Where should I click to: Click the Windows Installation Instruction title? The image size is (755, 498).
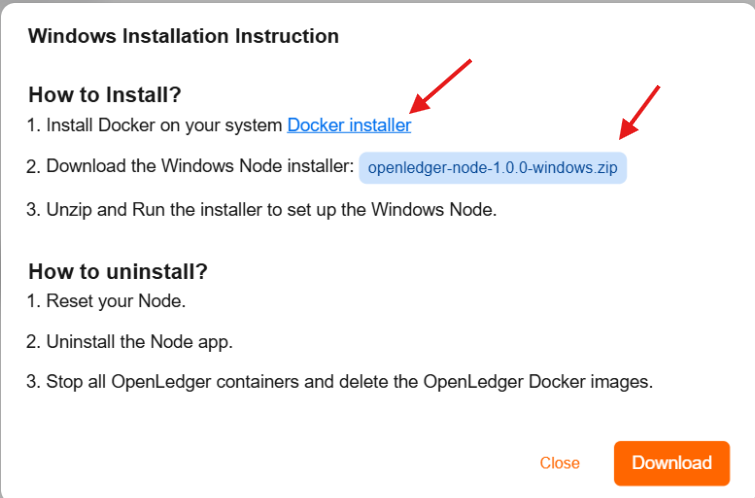click(183, 37)
